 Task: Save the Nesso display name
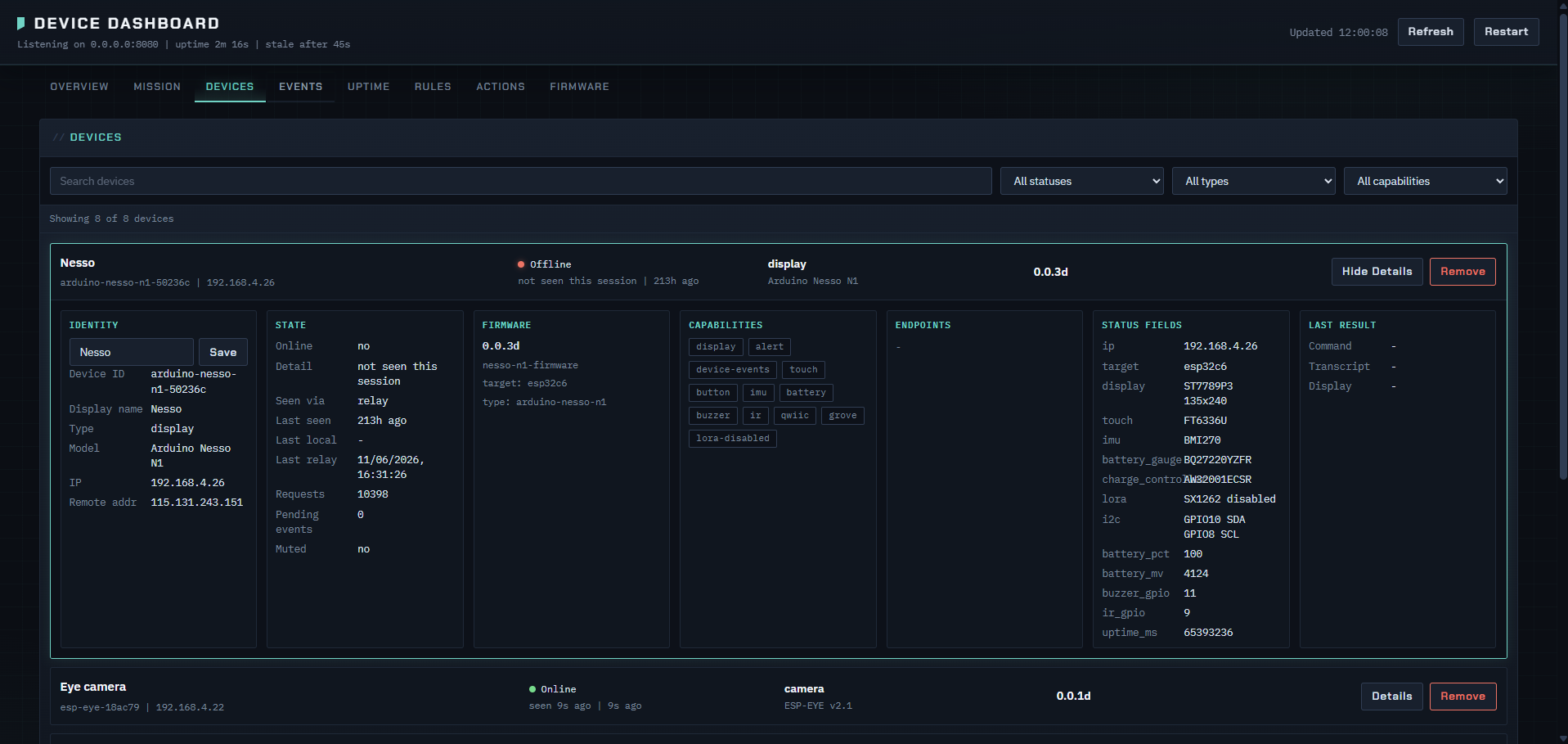pyautogui.click(x=223, y=352)
